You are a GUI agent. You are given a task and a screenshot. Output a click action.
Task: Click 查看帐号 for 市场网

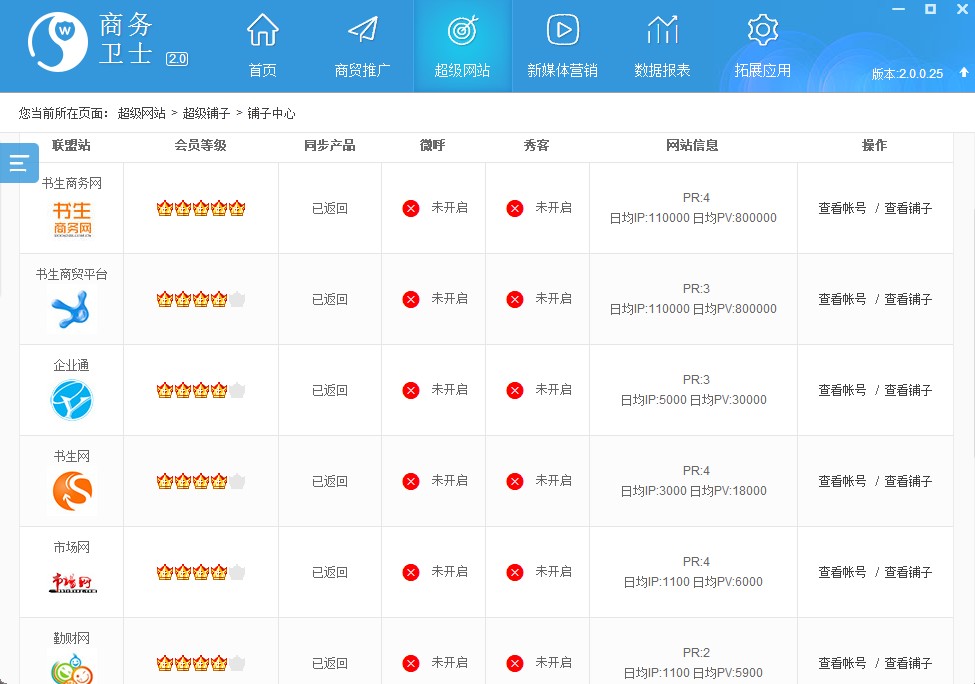coord(842,572)
